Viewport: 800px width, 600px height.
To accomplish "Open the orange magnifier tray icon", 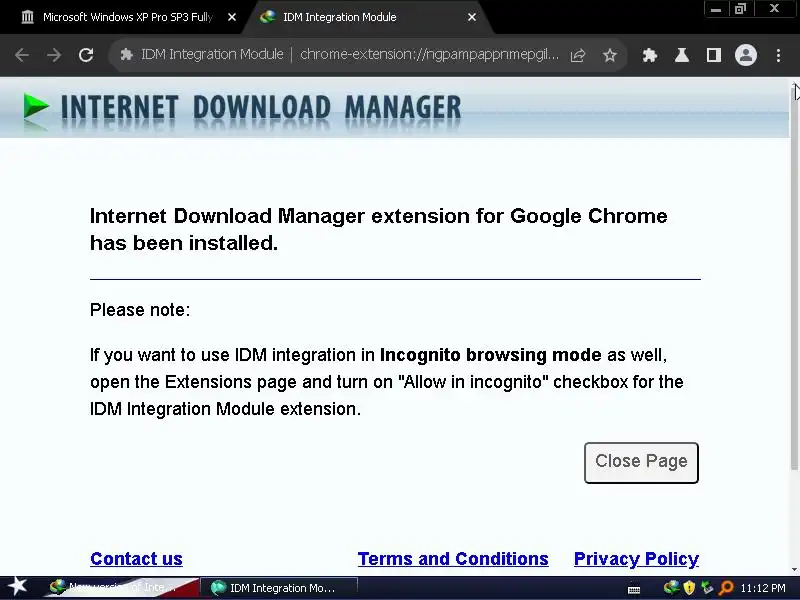I will point(725,588).
